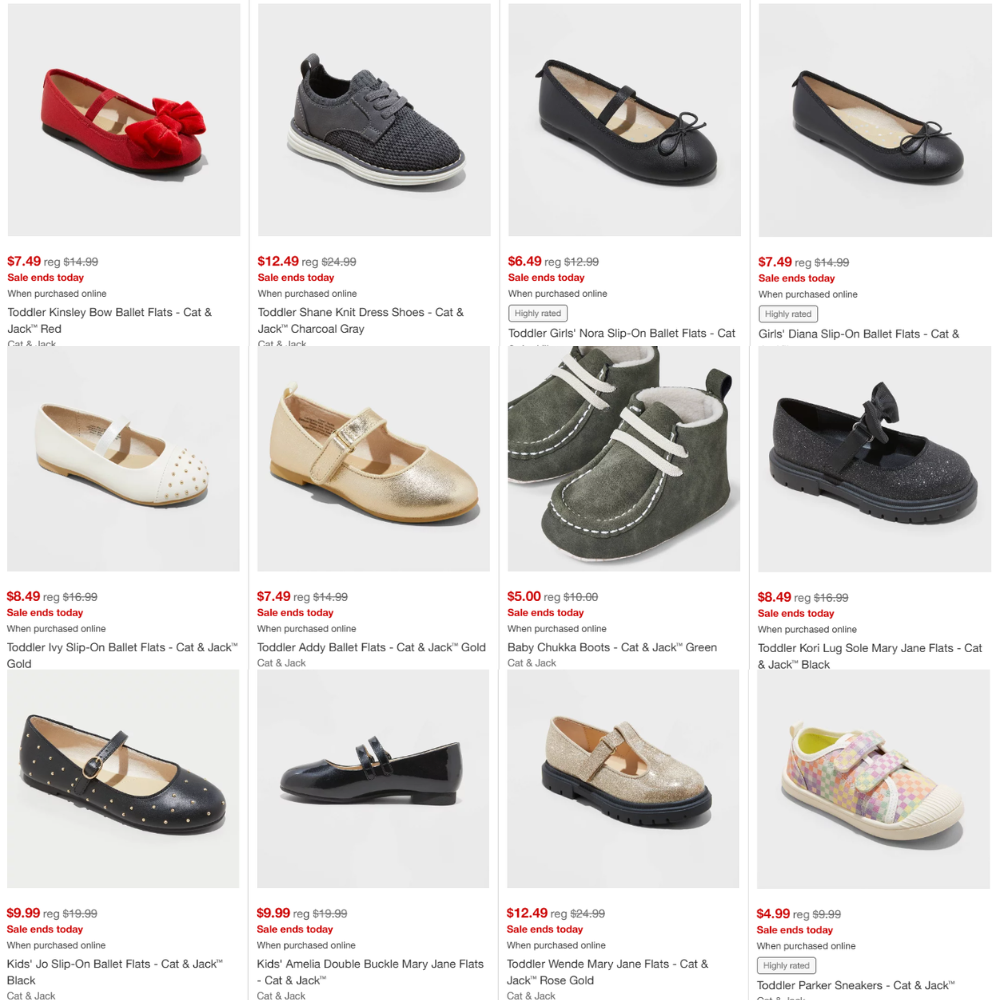Select the Amelia Double Buckle Mary Jane photo

(373, 779)
